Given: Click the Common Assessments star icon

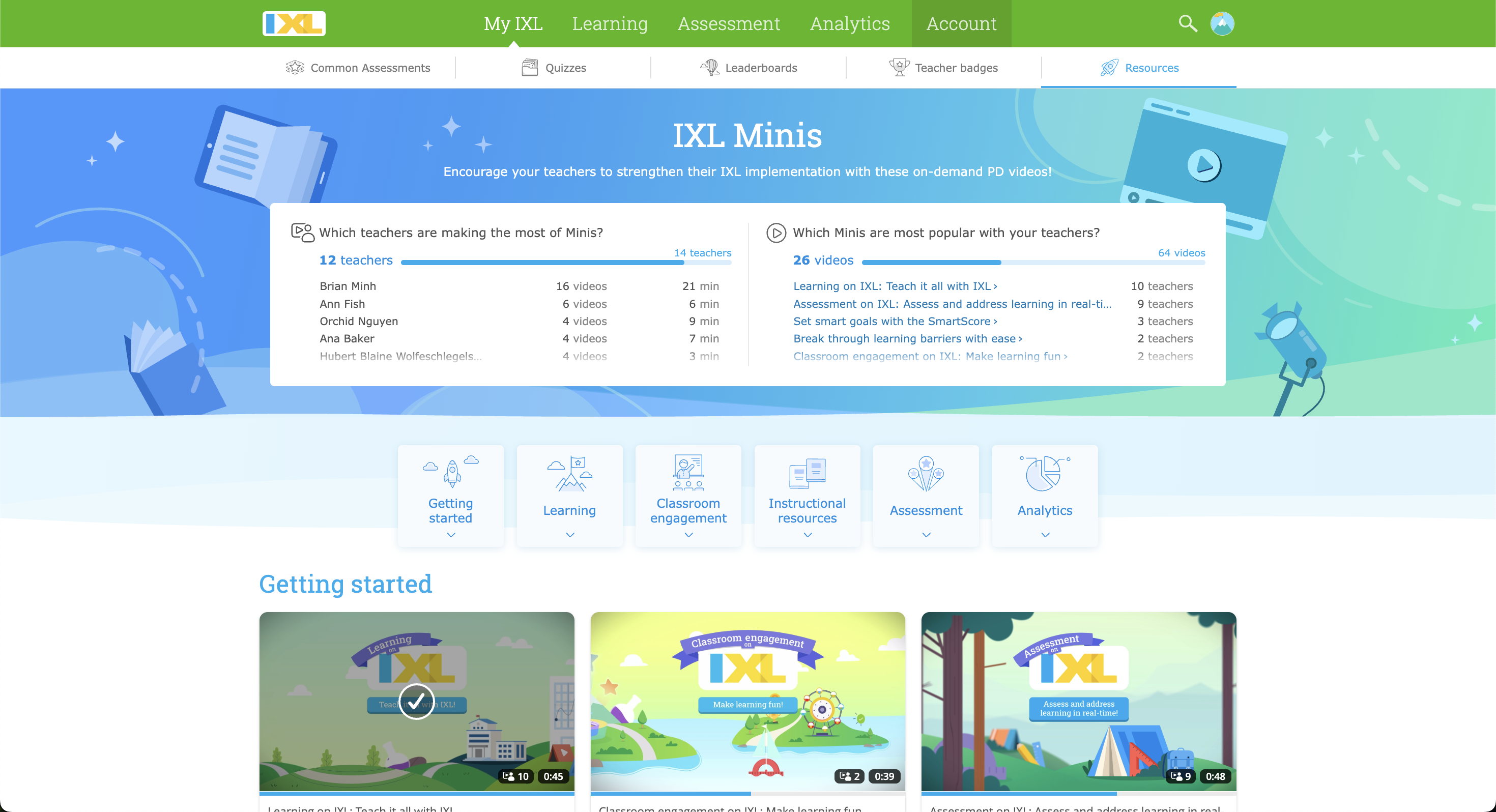Looking at the screenshot, I should coord(295,67).
